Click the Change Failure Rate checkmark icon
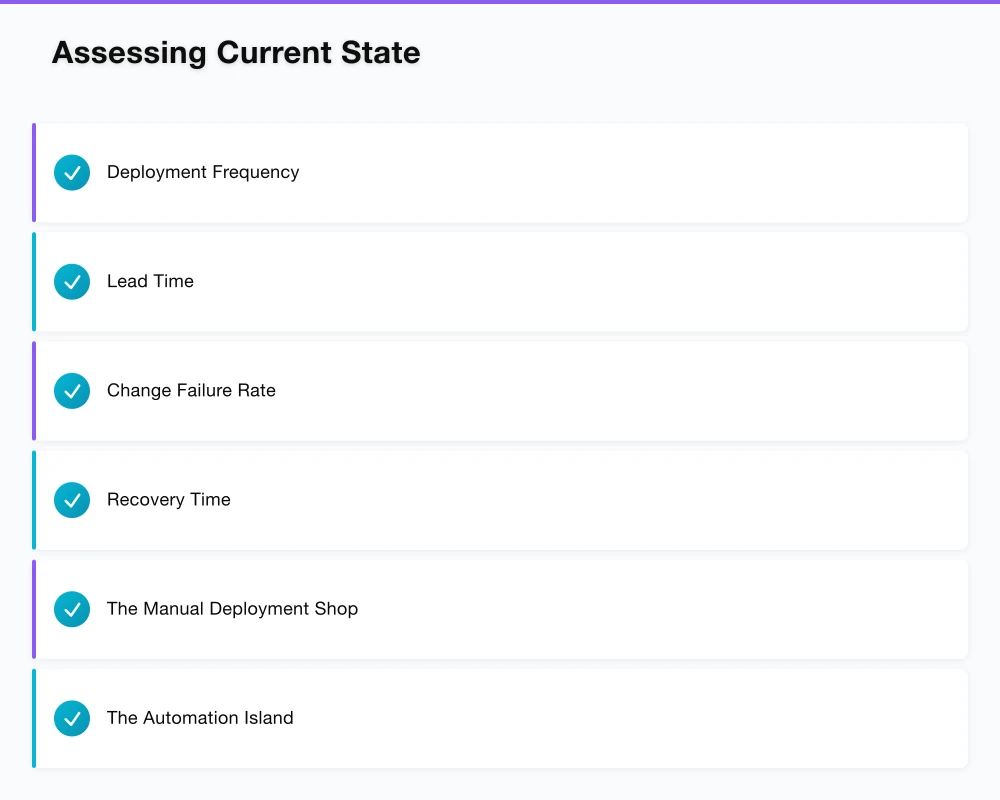This screenshot has height=800, width=1000. click(x=71, y=390)
